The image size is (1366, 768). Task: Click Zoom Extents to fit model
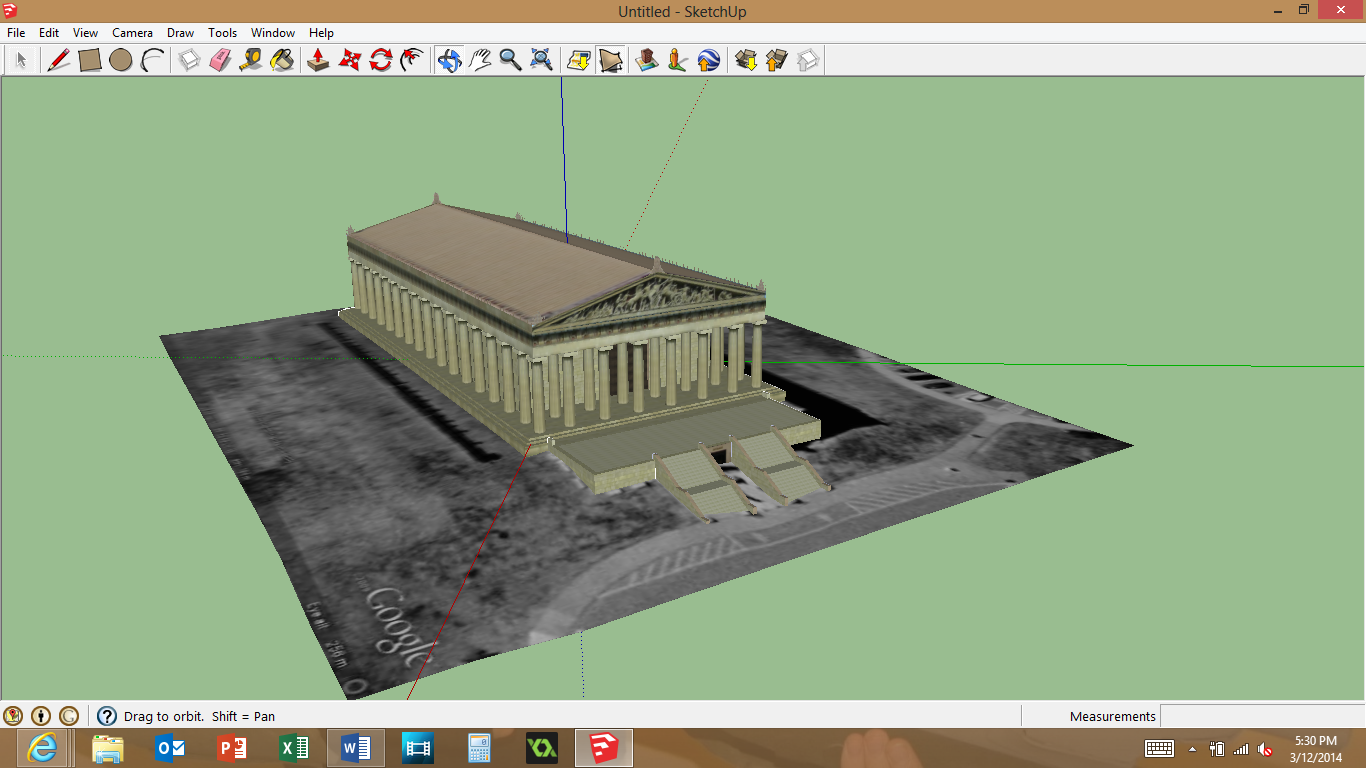click(x=540, y=60)
